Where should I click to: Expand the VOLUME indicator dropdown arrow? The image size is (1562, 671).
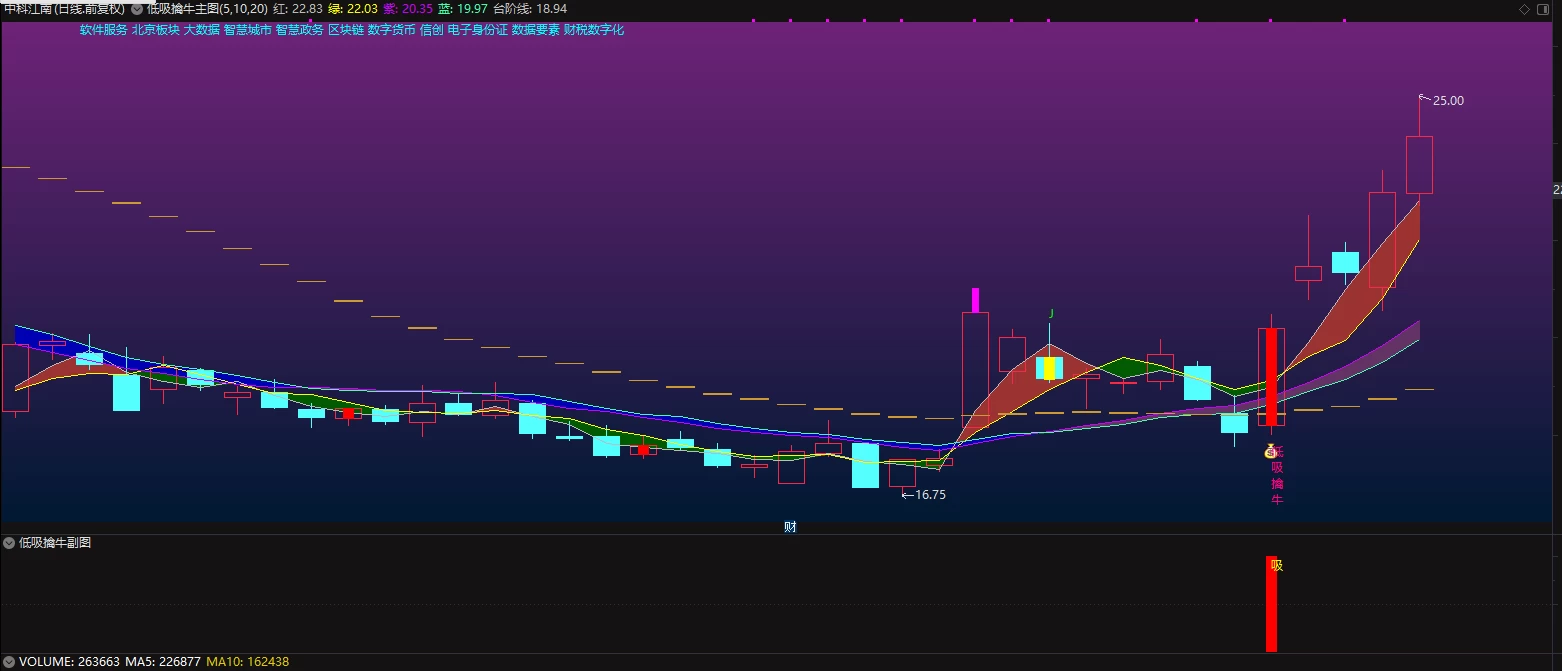click(9, 662)
